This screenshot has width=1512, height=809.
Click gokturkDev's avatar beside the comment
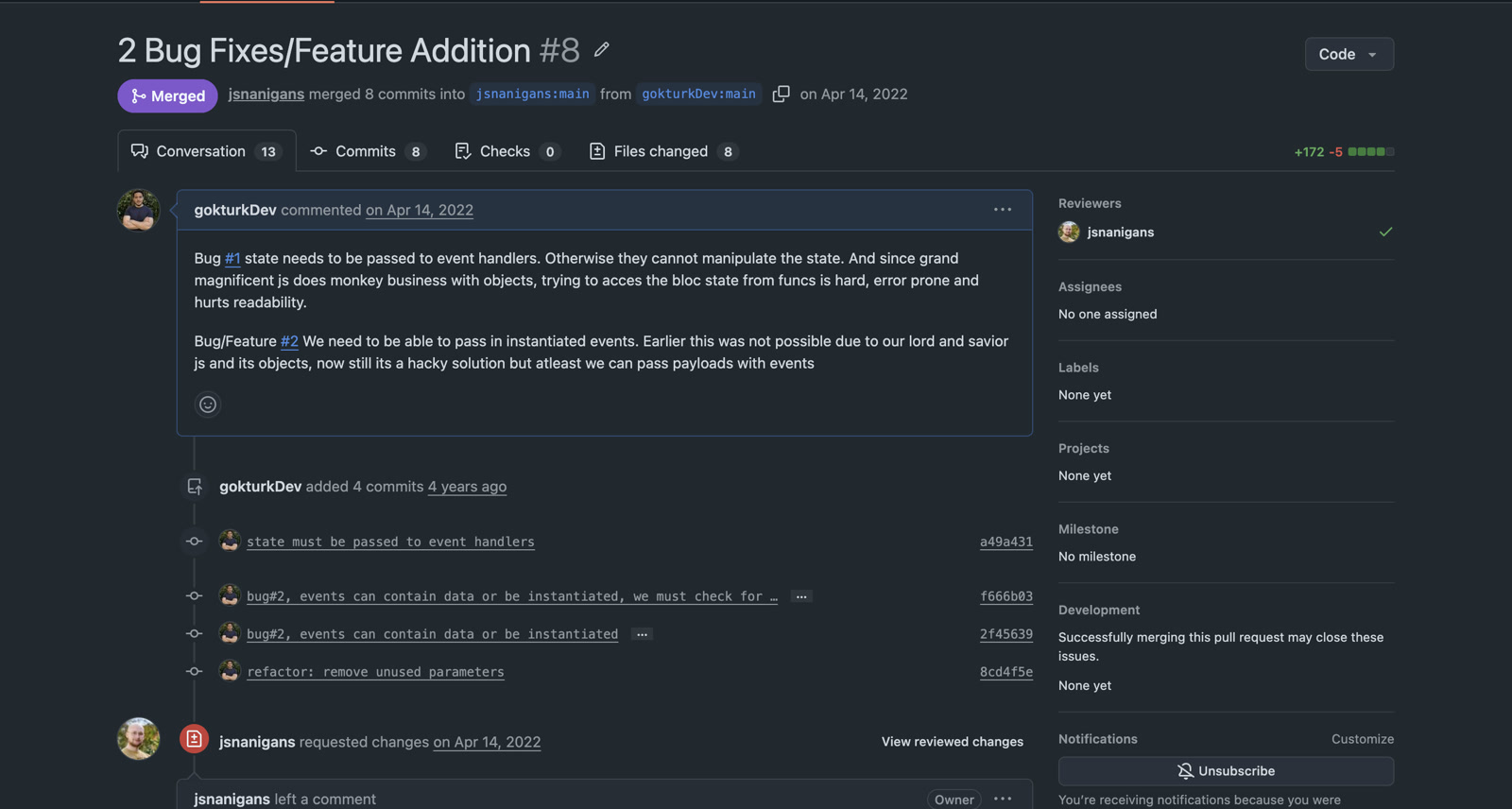[x=138, y=210]
